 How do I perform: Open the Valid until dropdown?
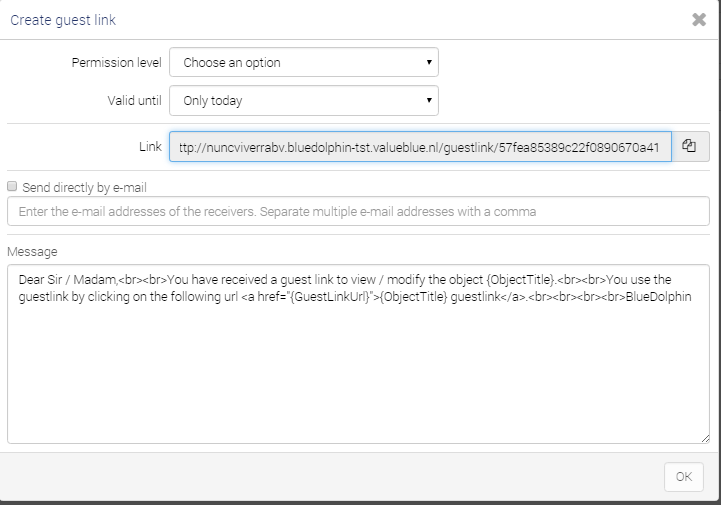click(304, 100)
